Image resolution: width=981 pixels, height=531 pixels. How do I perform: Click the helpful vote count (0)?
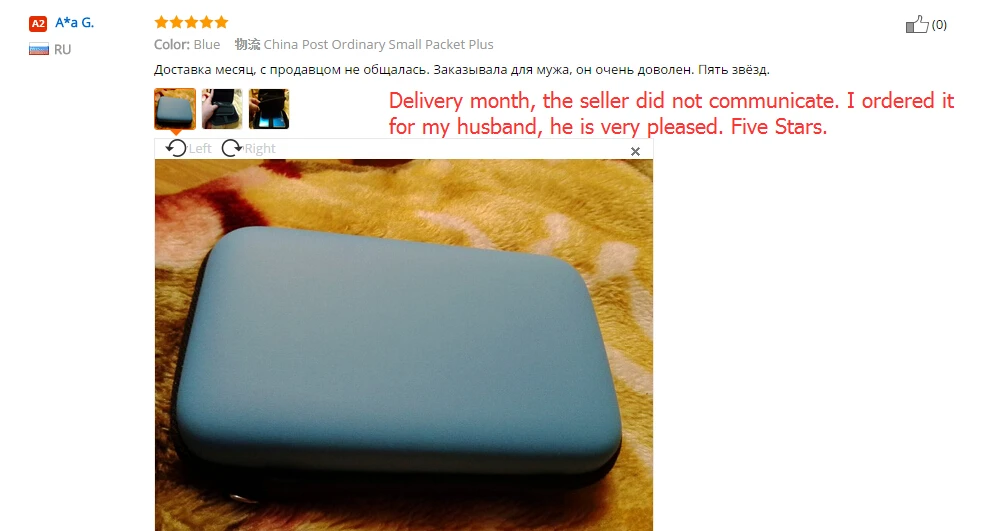click(939, 25)
